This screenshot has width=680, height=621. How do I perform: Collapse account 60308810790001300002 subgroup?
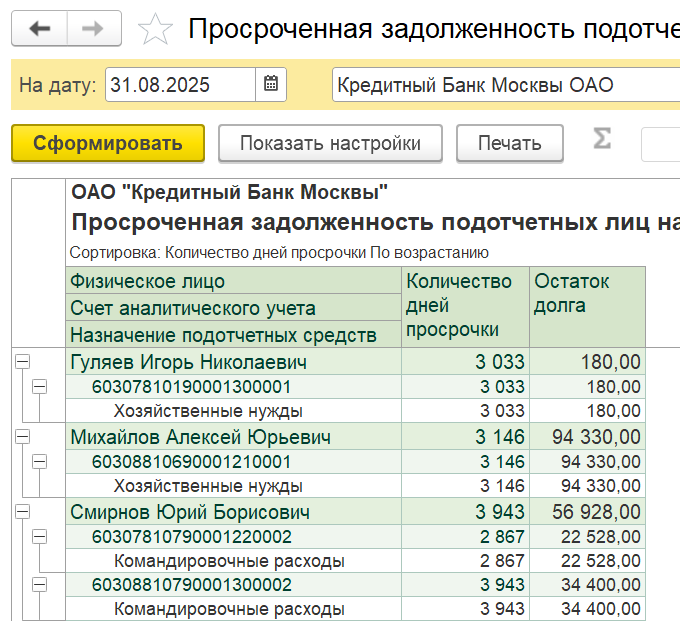pos(39,586)
